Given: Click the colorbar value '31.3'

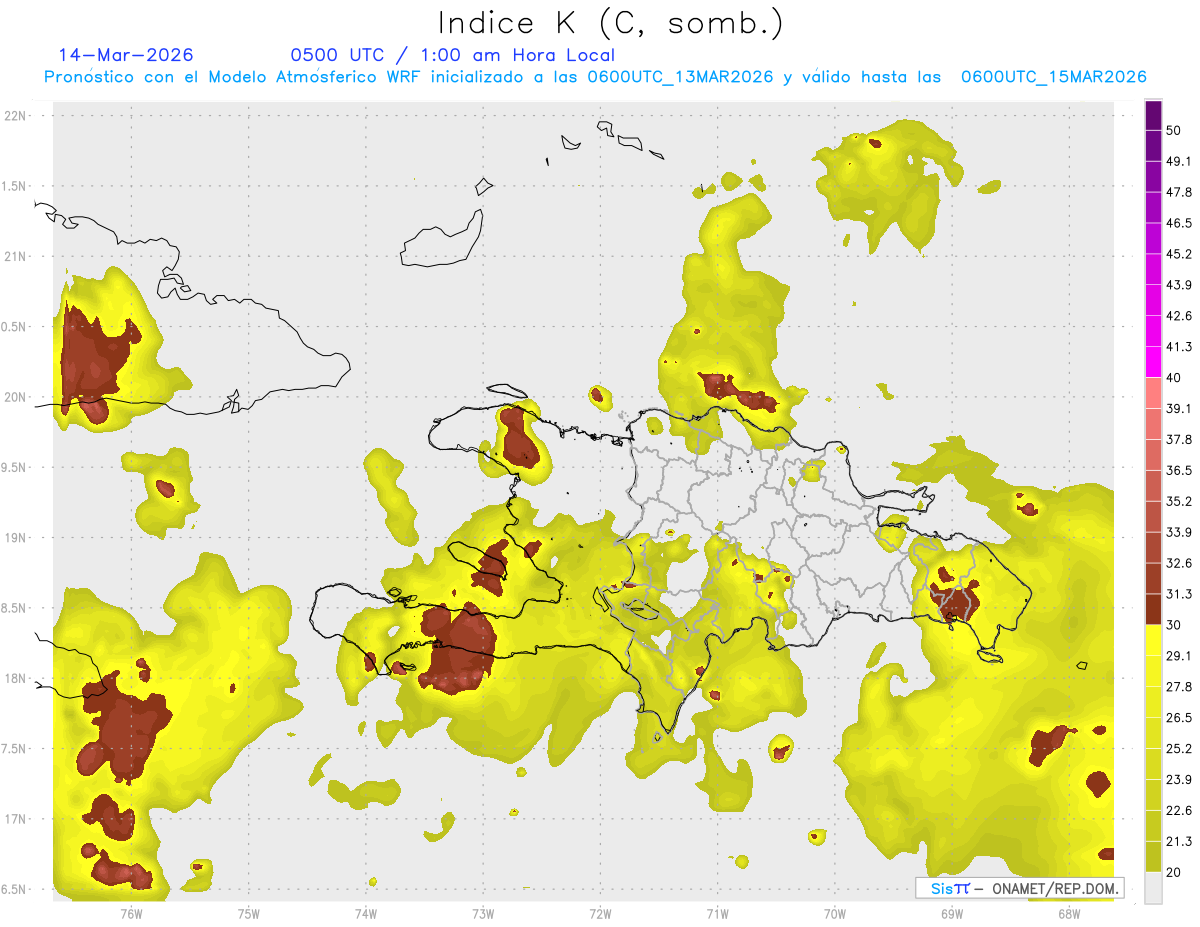Looking at the screenshot, I should (1178, 594).
